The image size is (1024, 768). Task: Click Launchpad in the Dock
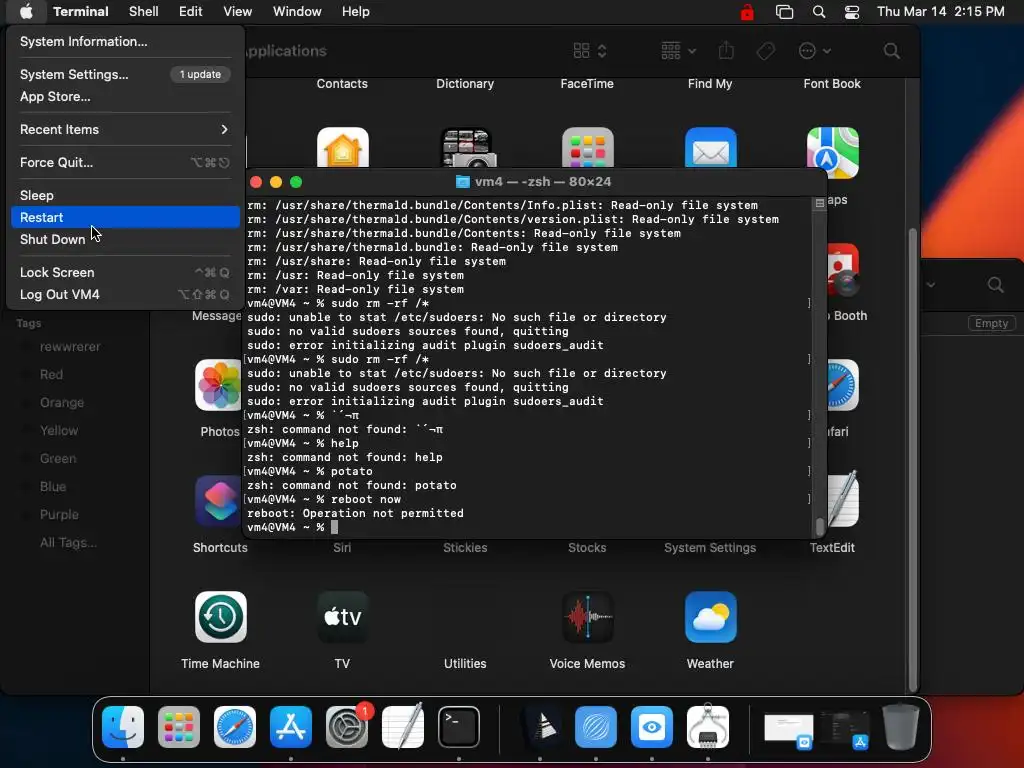point(179,727)
